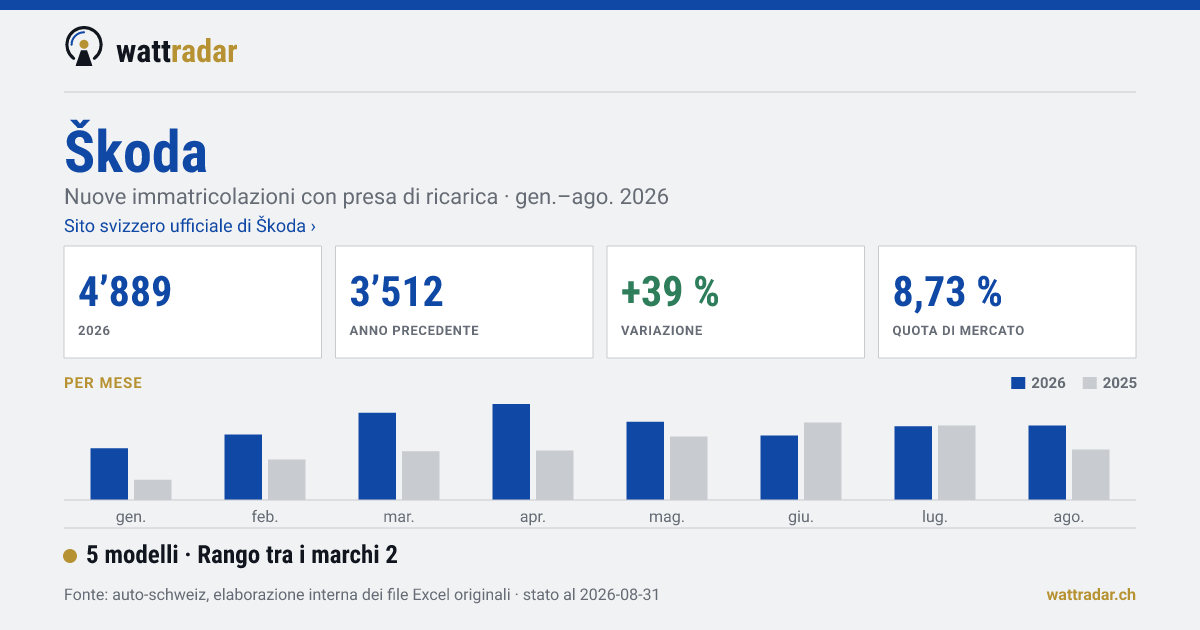Select the blue 2026 bar for lug.
The height and width of the screenshot is (630, 1200).
(913, 463)
